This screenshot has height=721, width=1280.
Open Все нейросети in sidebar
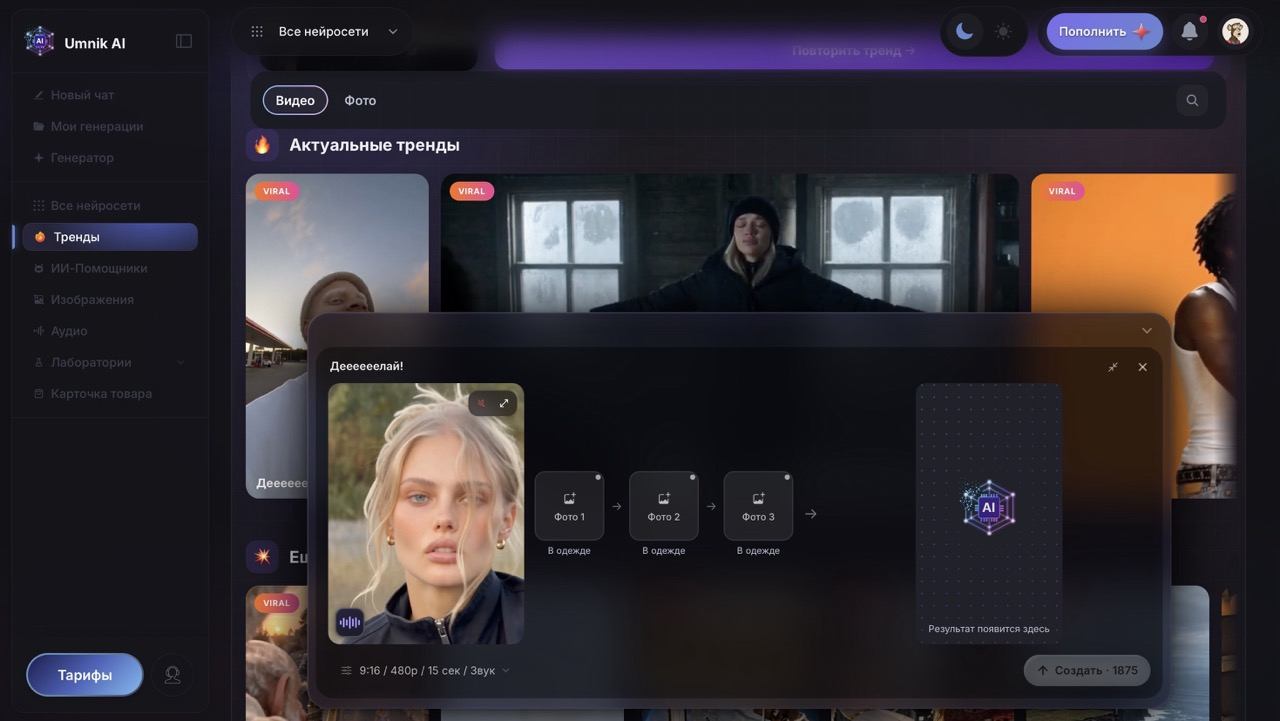pos(110,205)
